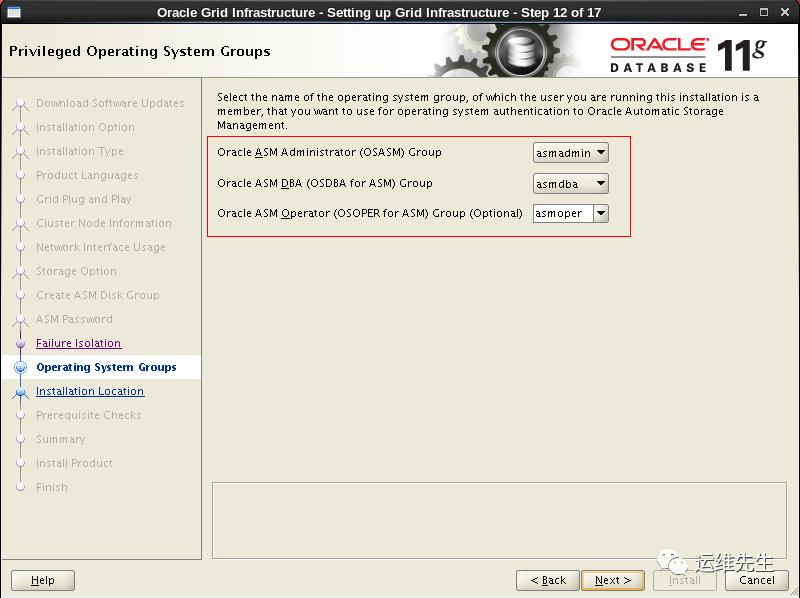Click the disabled Install button
800x598 pixels.
click(684, 580)
